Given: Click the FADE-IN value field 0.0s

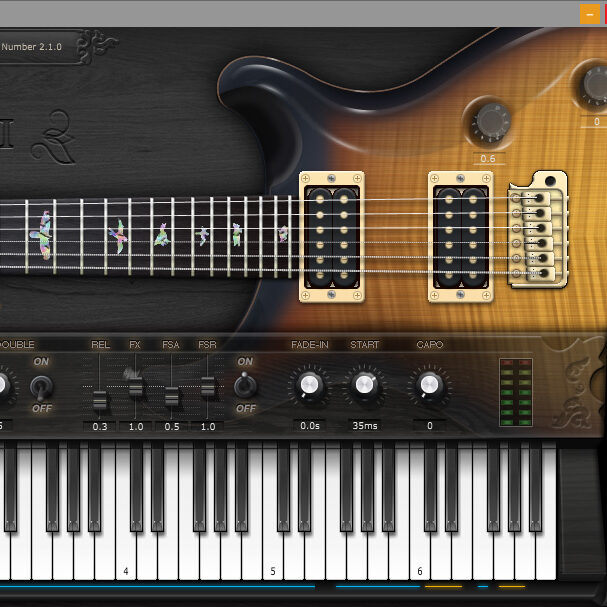Looking at the screenshot, I should 309,425.
